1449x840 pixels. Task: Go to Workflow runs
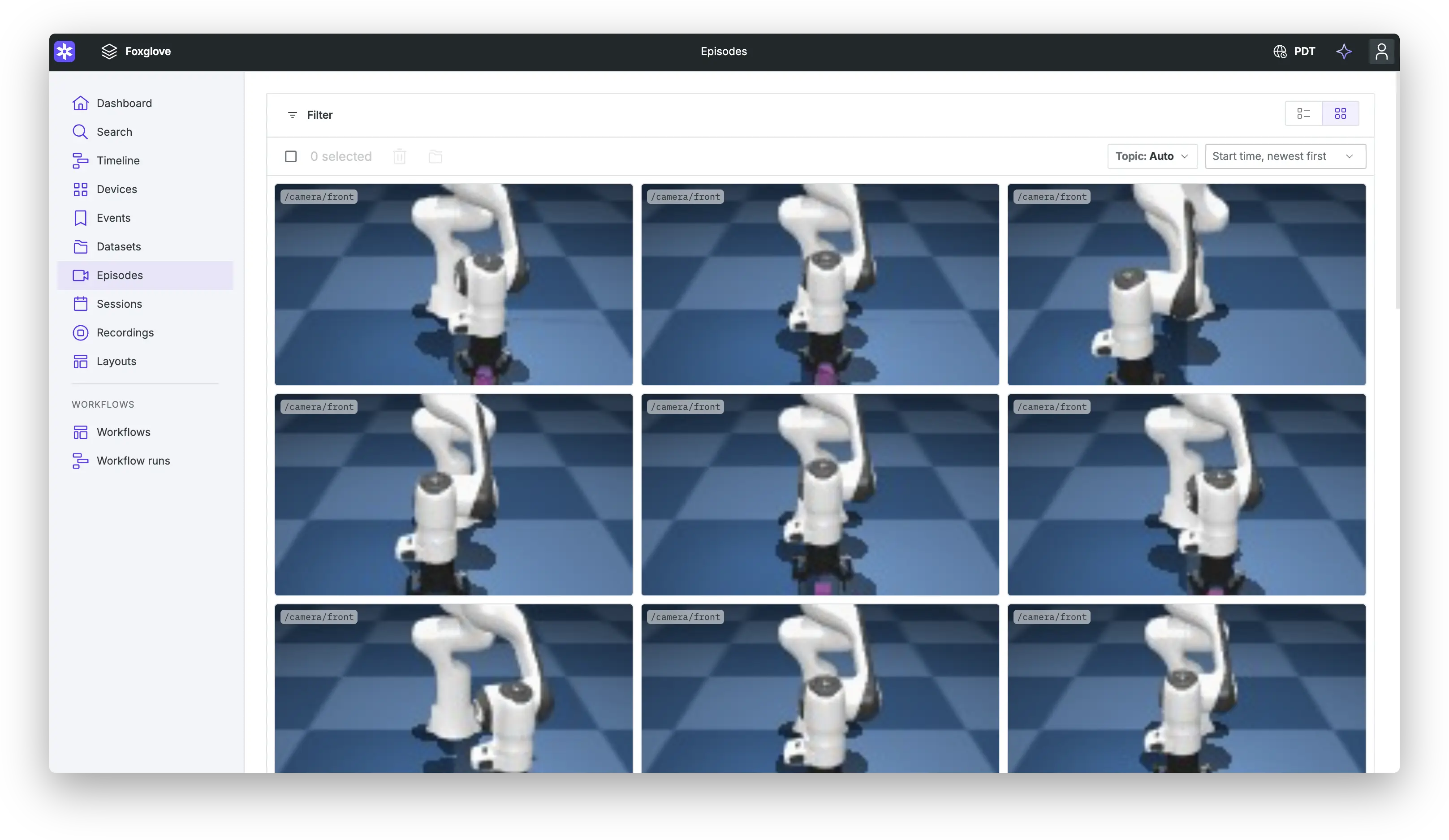click(x=145, y=461)
